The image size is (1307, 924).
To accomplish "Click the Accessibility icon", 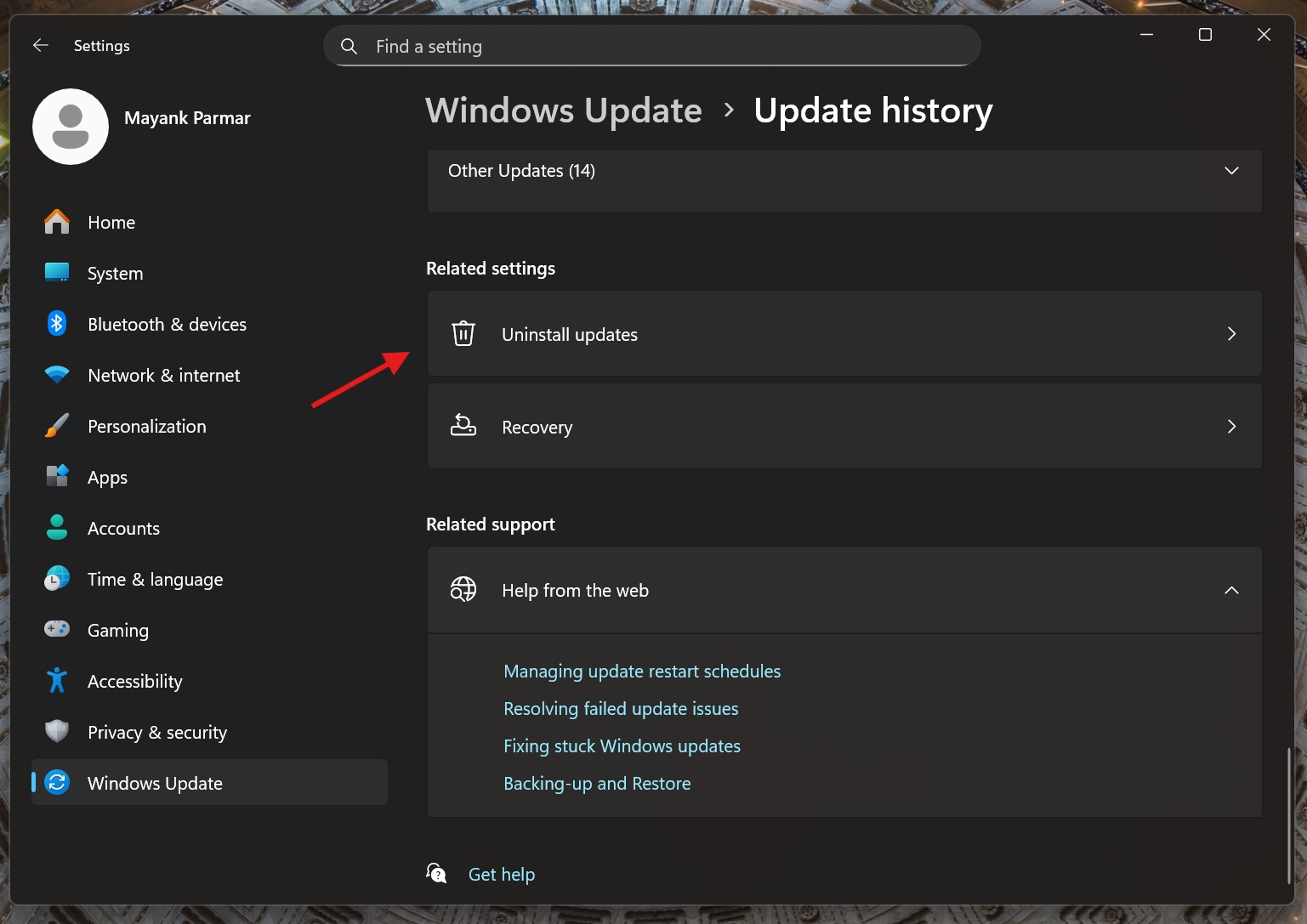I will pos(56,680).
